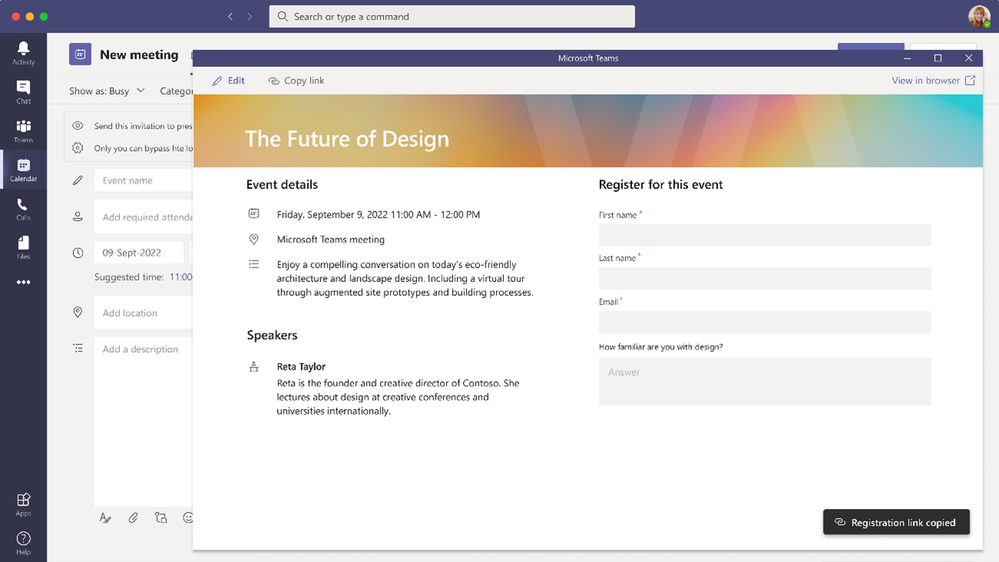
Task: Click the Add location field
Action: [143, 313]
